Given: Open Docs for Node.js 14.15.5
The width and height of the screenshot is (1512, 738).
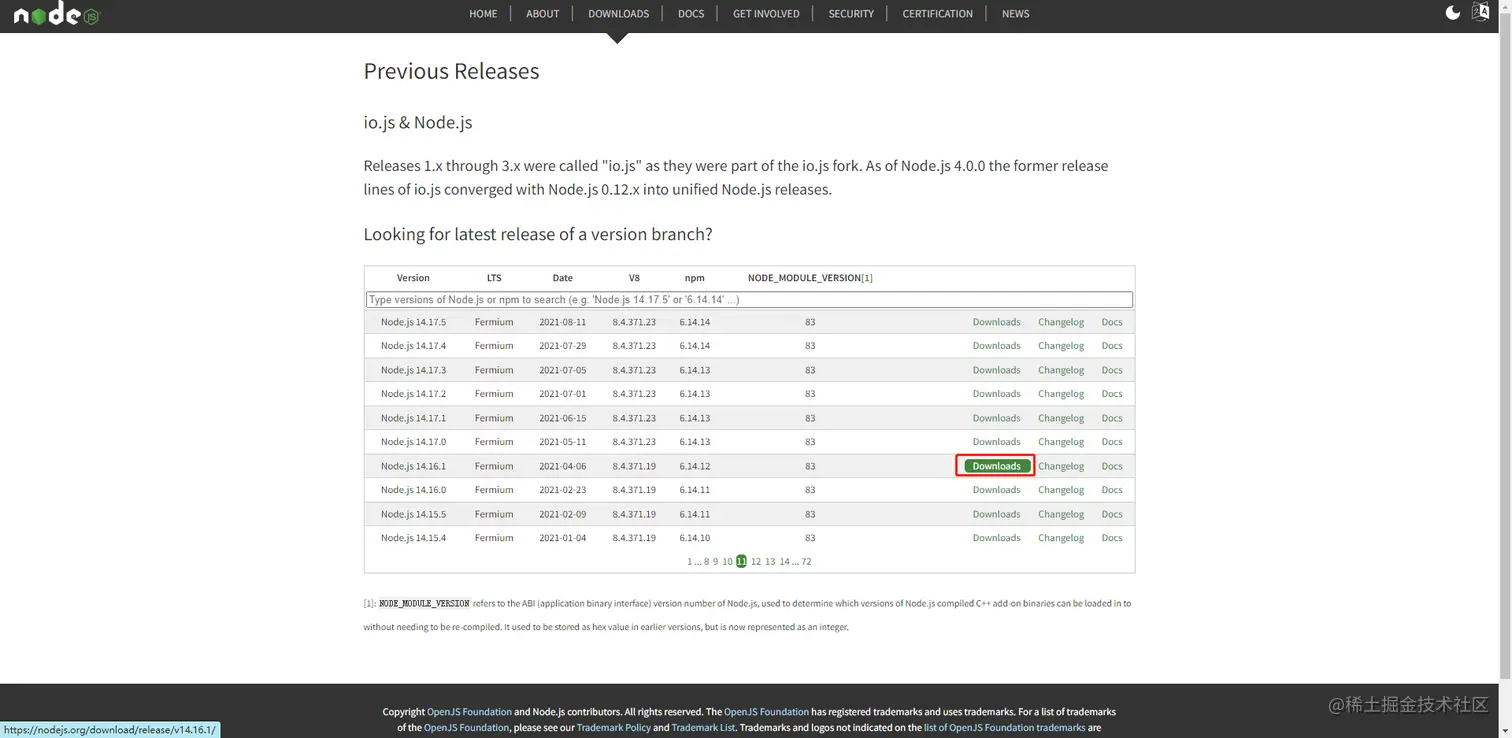Looking at the screenshot, I should click(1112, 514).
